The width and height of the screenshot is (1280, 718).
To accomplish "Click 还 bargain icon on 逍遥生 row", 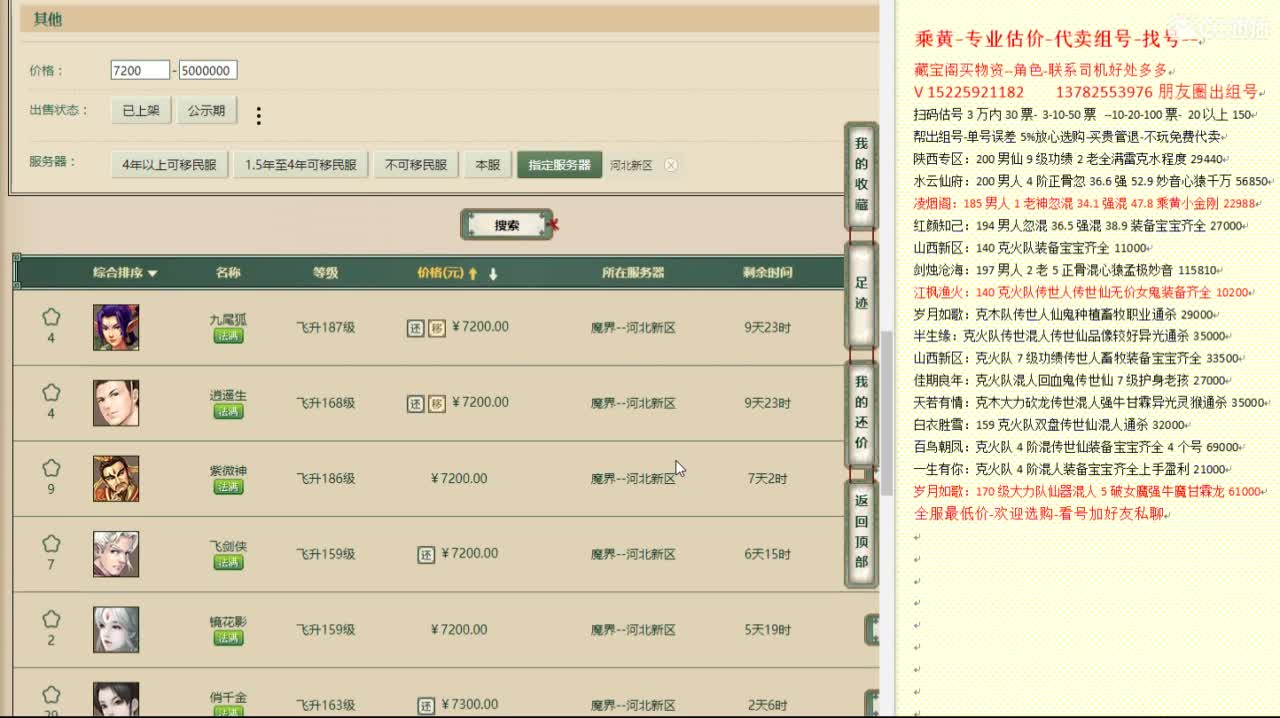I will tap(416, 403).
